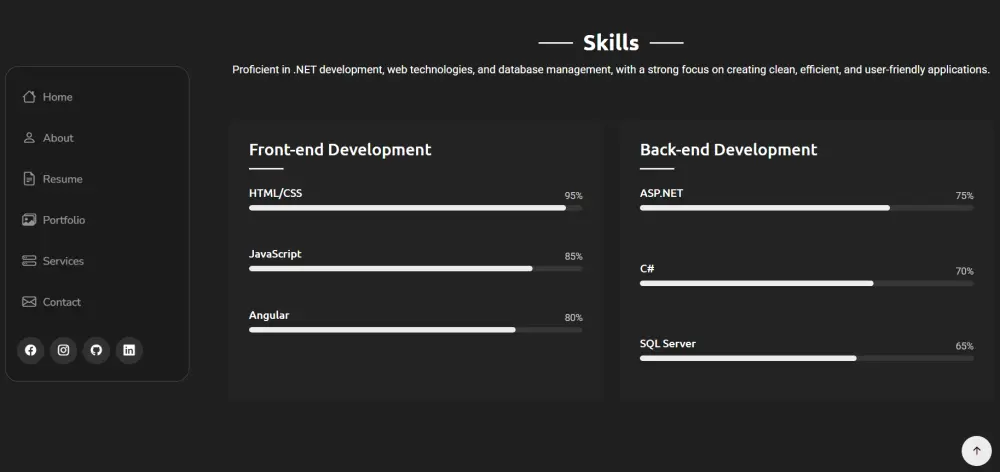
Task: Select the Services navigation label
Action: tap(63, 261)
